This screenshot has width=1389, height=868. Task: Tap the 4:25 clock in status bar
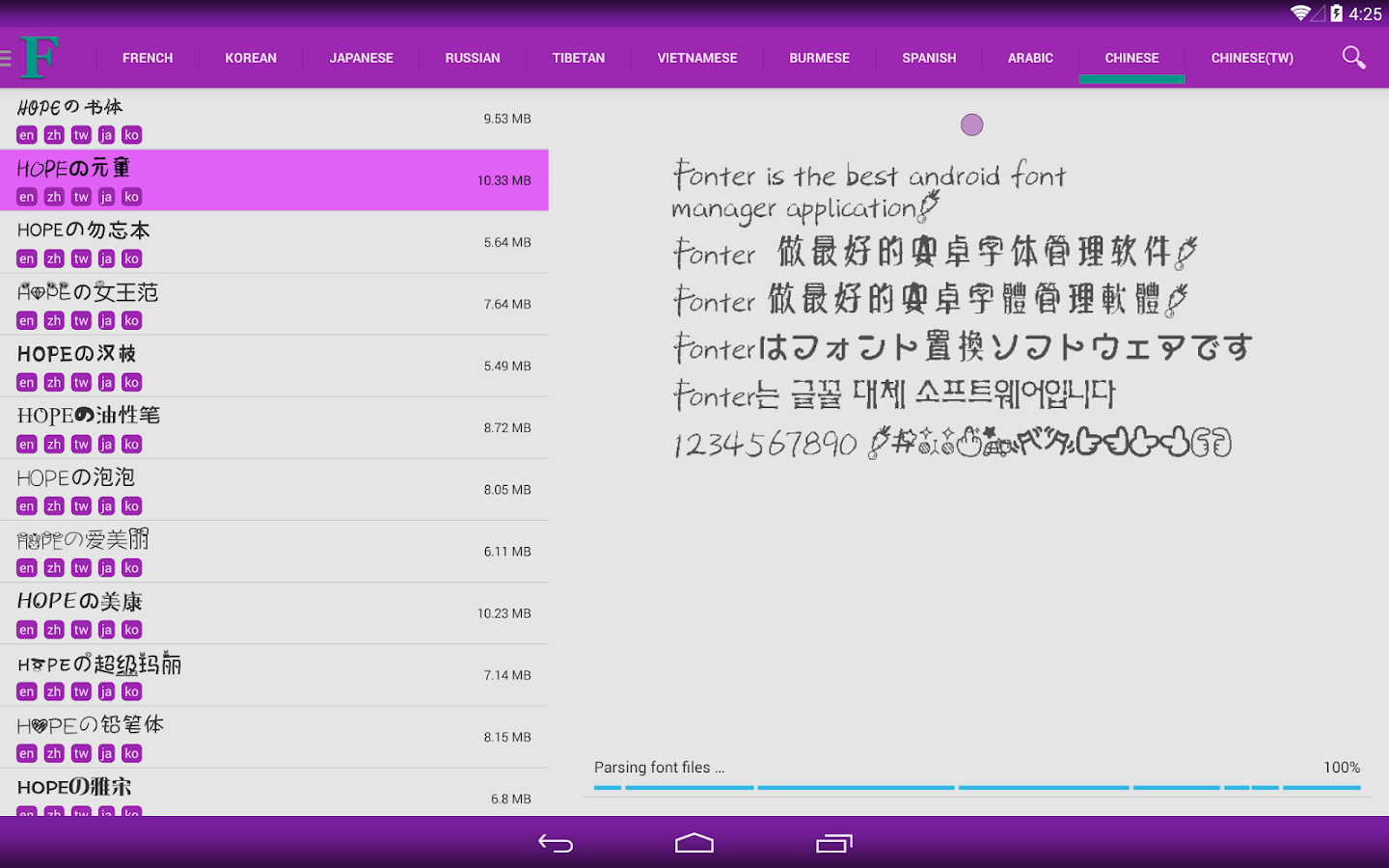click(x=1365, y=14)
